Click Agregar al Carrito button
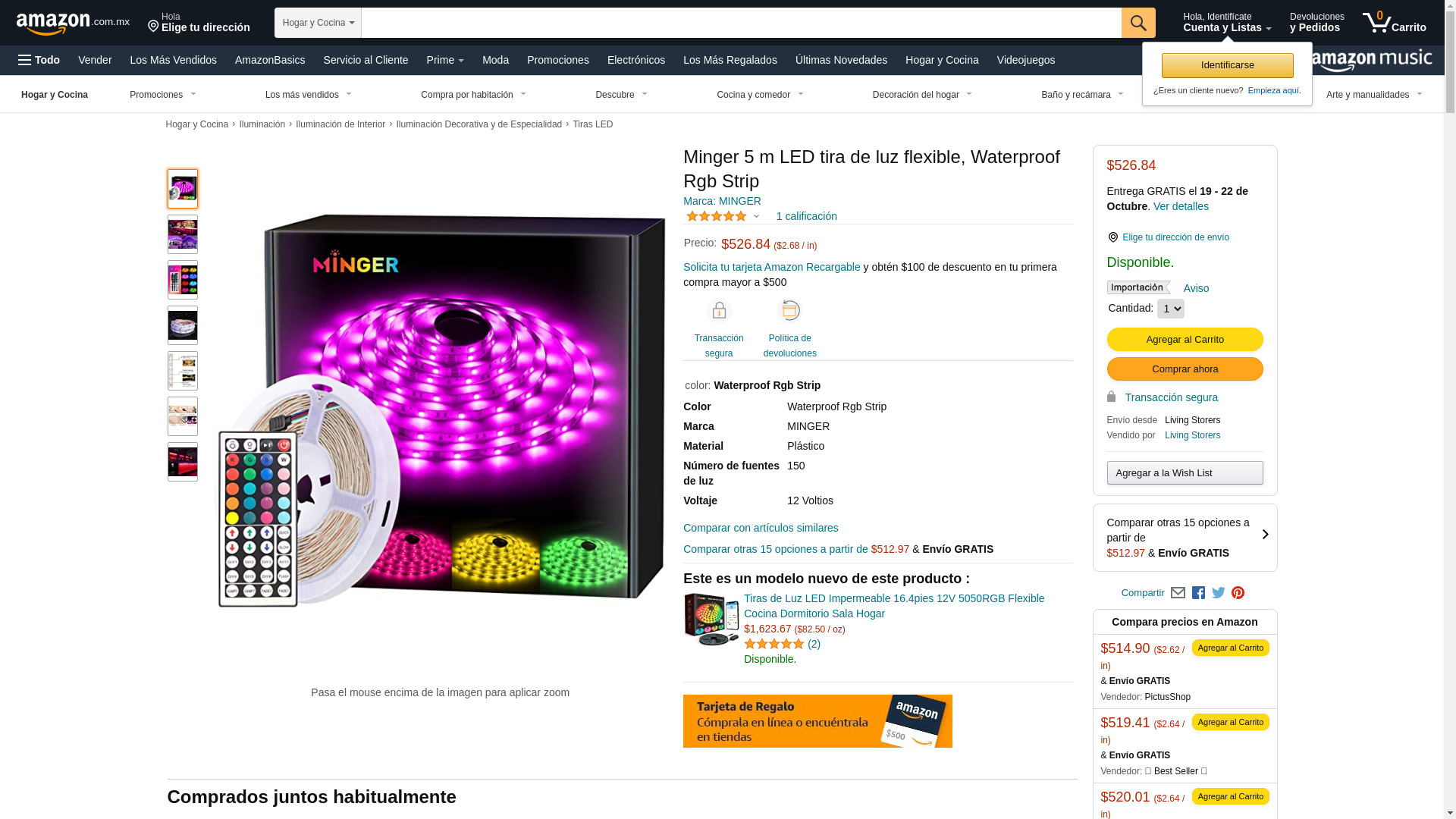Viewport: 1456px width, 819px height. tap(1185, 340)
